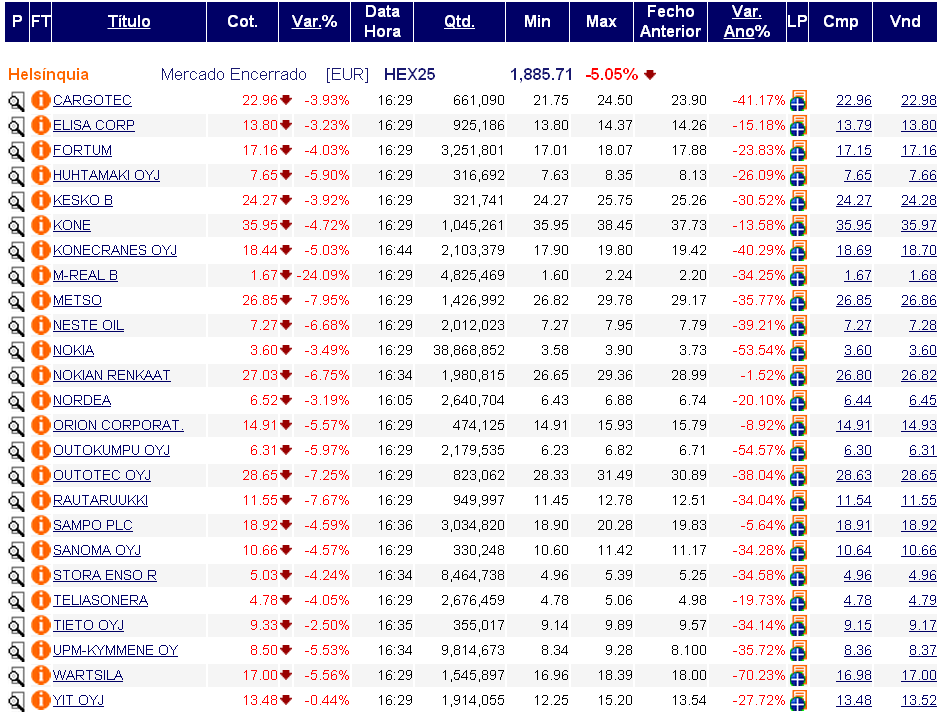
Task: Click the NOKIA quantity 38,868,852
Action: tap(469, 350)
